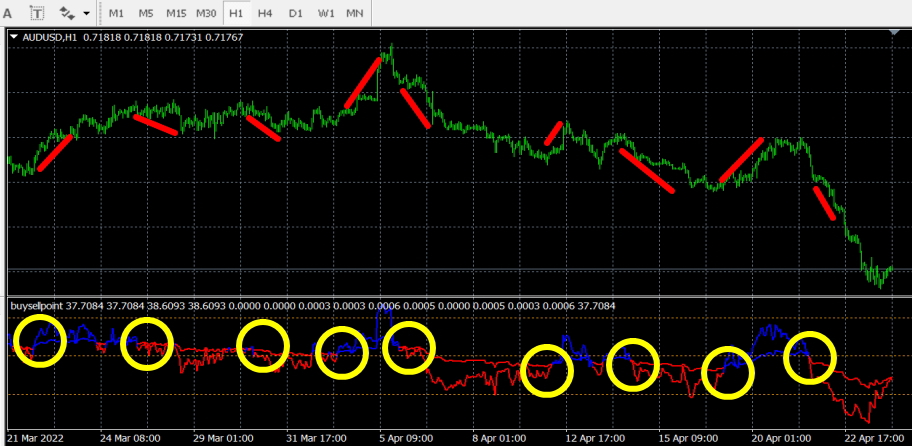Choose the W1 weekly timeframe
This screenshot has height=446, width=912.
[326, 14]
